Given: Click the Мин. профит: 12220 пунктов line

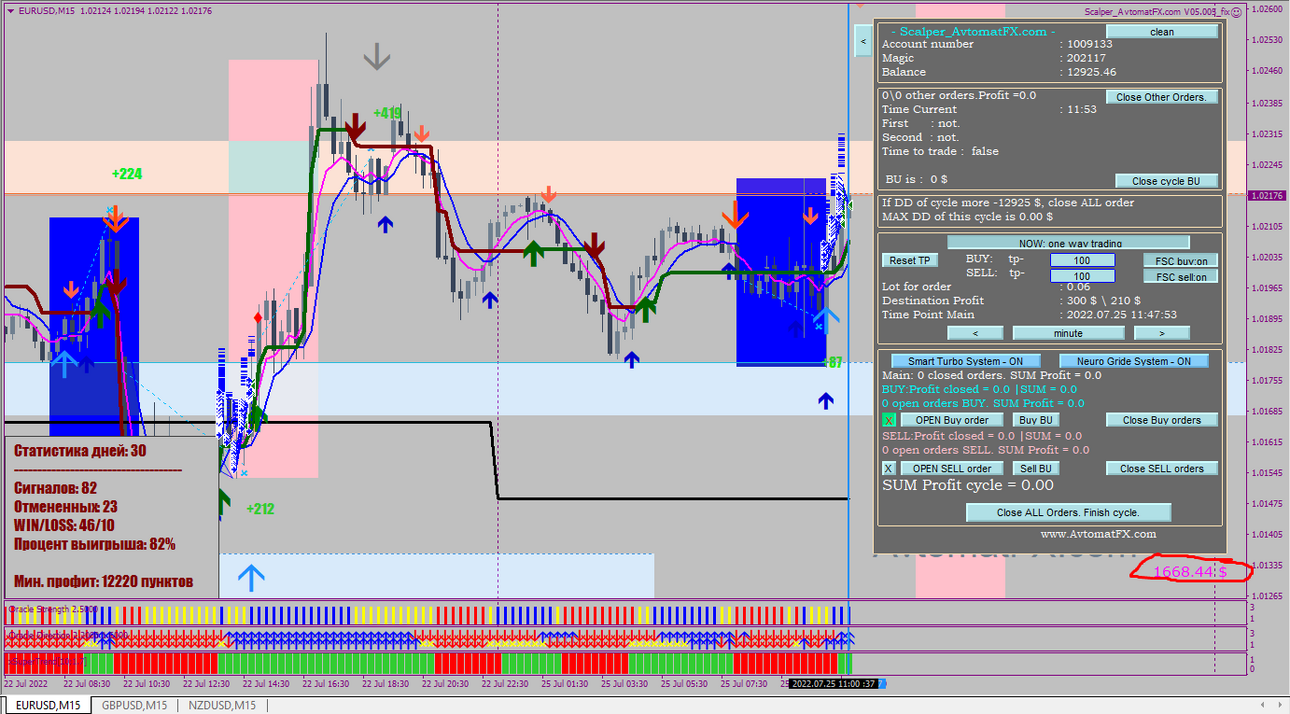Looking at the screenshot, I should coord(103,581).
